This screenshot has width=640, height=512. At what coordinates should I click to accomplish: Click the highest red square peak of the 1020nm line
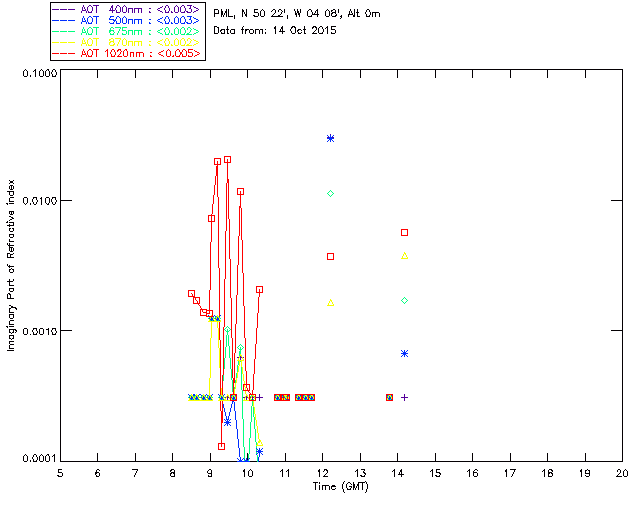[x=227, y=160]
